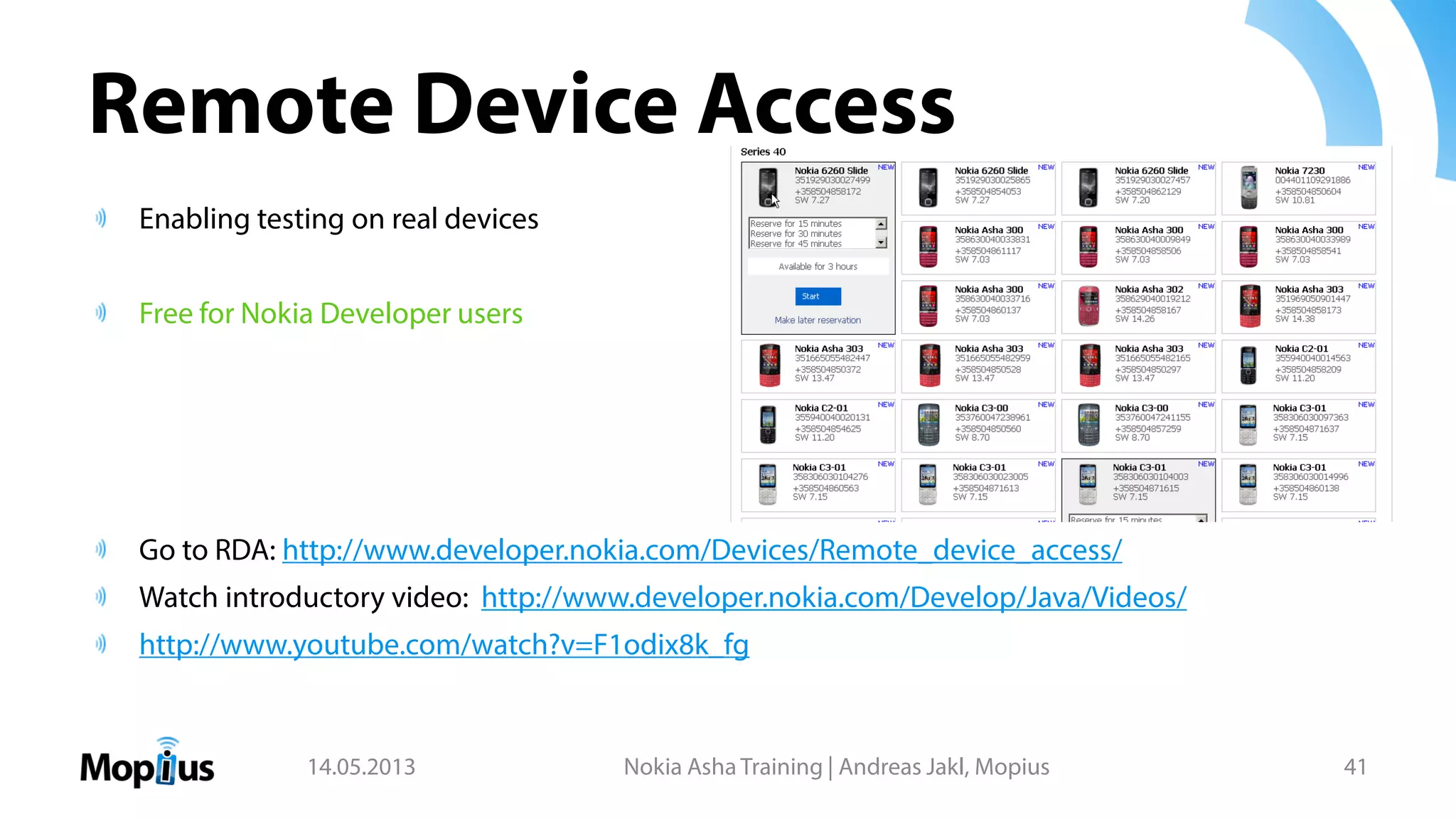
Task: Click the IMEI text 351665055482959
Action: pyautogui.click(x=992, y=358)
